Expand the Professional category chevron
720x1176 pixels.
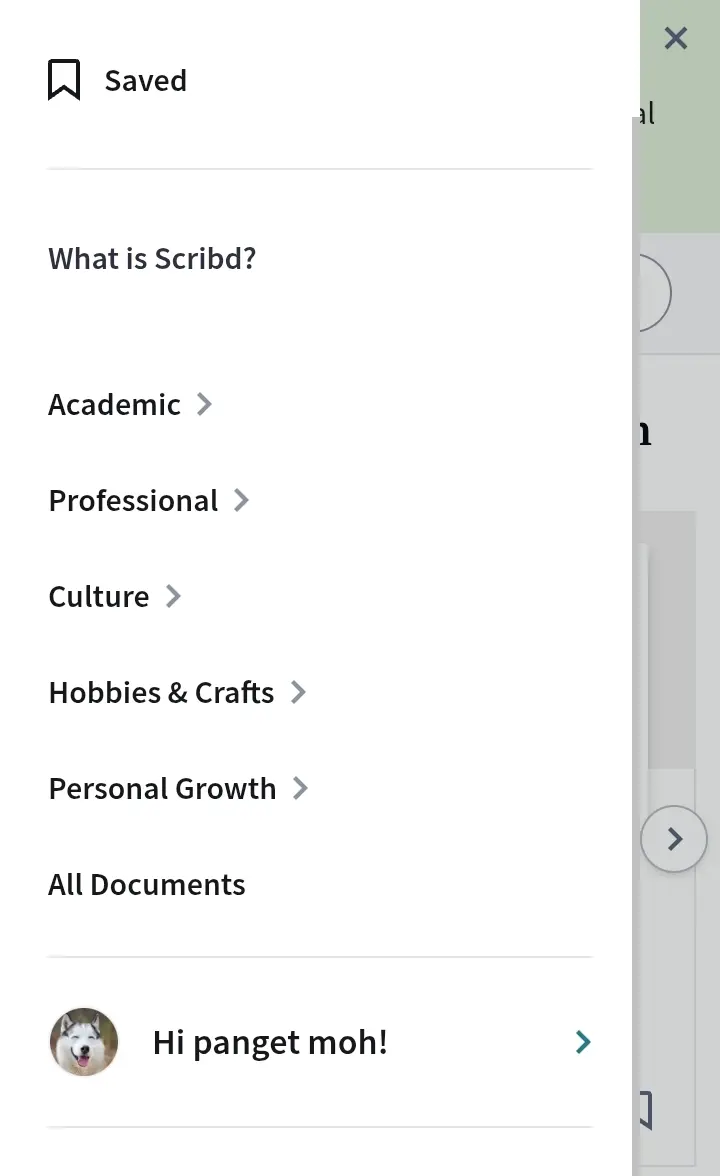point(241,500)
